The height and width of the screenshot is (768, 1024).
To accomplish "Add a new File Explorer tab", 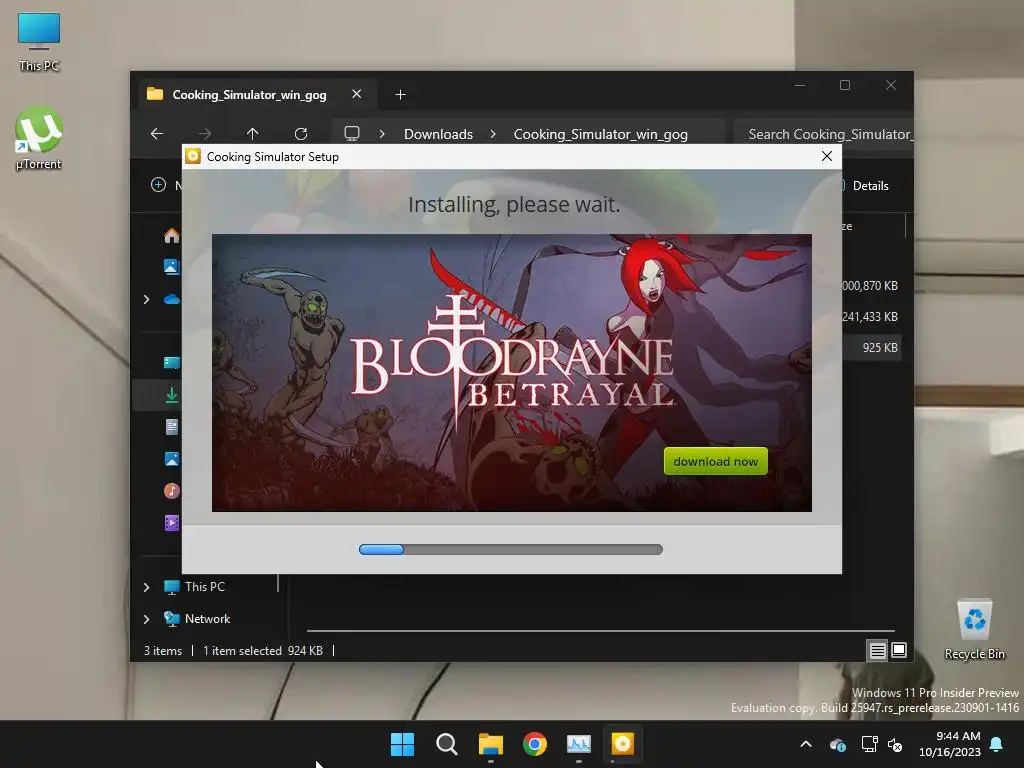I will [x=400, y=95].
